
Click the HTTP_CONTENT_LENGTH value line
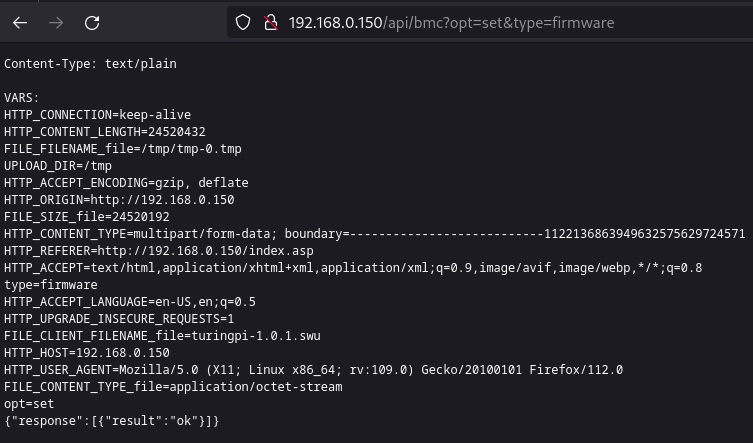coord(104,132)
